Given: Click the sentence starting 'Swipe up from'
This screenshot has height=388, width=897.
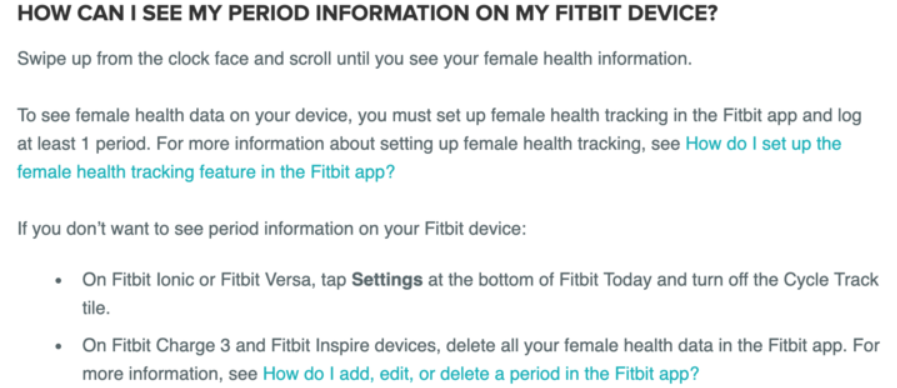Looking at the screenshot, I should [x=355, y=59].
